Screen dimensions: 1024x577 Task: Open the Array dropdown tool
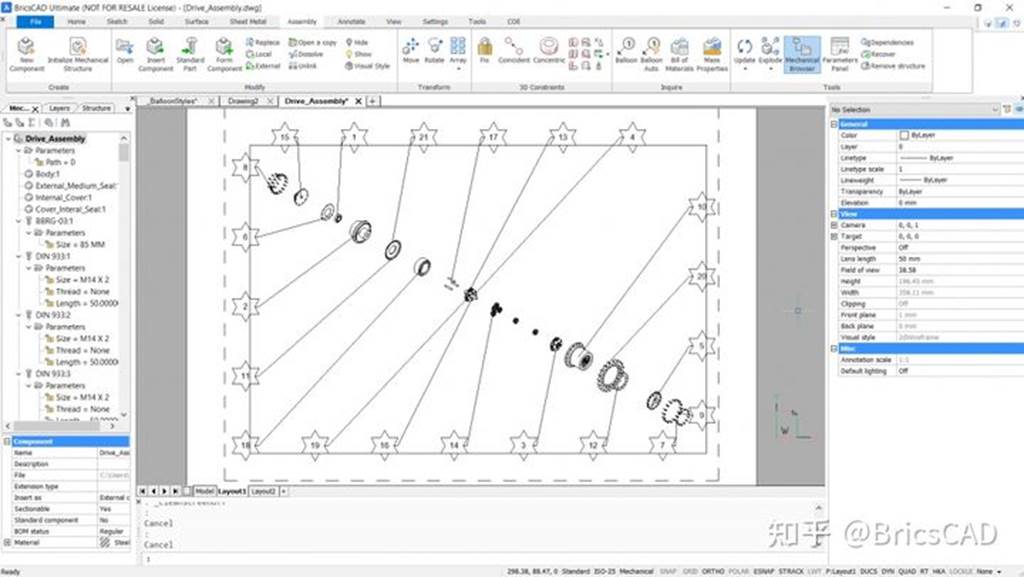458,52
